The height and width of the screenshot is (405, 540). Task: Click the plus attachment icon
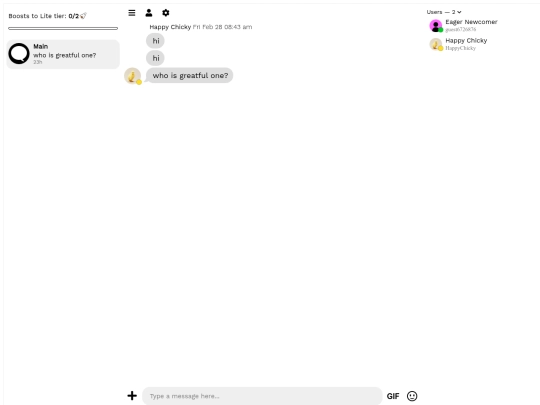(x=132, y=396)
